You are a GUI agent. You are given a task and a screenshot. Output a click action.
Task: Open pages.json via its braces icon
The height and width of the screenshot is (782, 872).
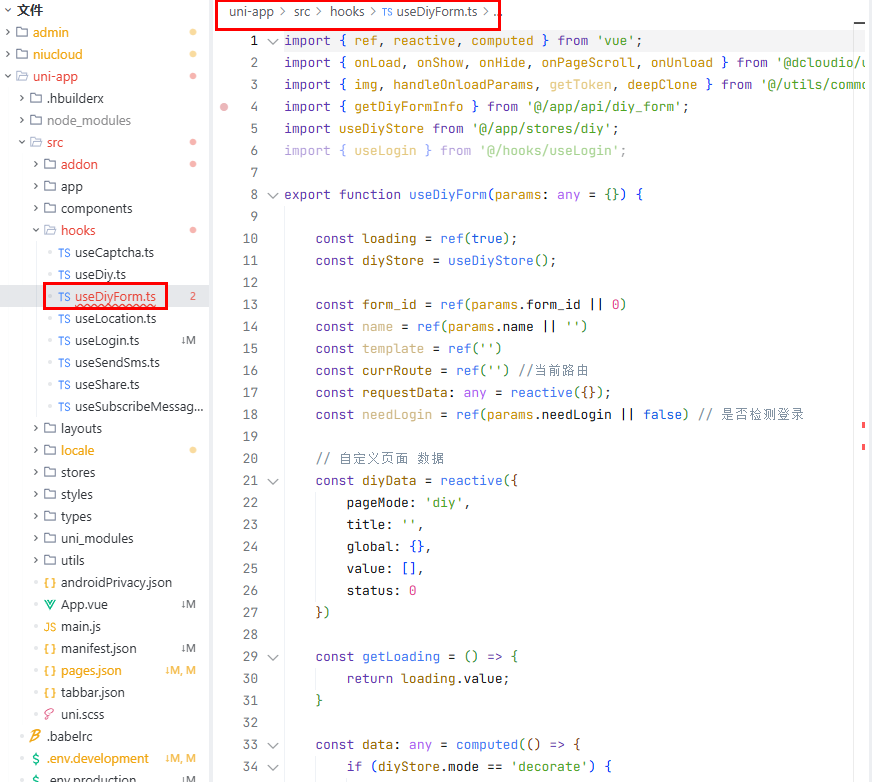click(x=50, y=670)
